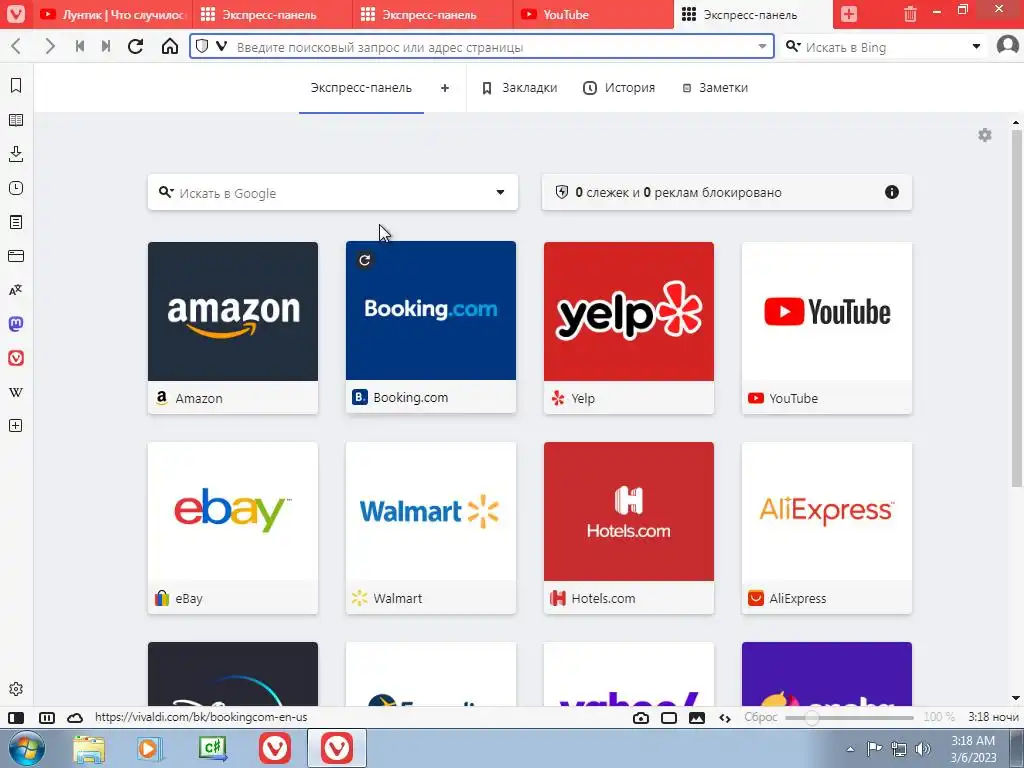Open the taskbar volume control
The width and height of the screenshot is (1024, 768).
pos(922,749)
